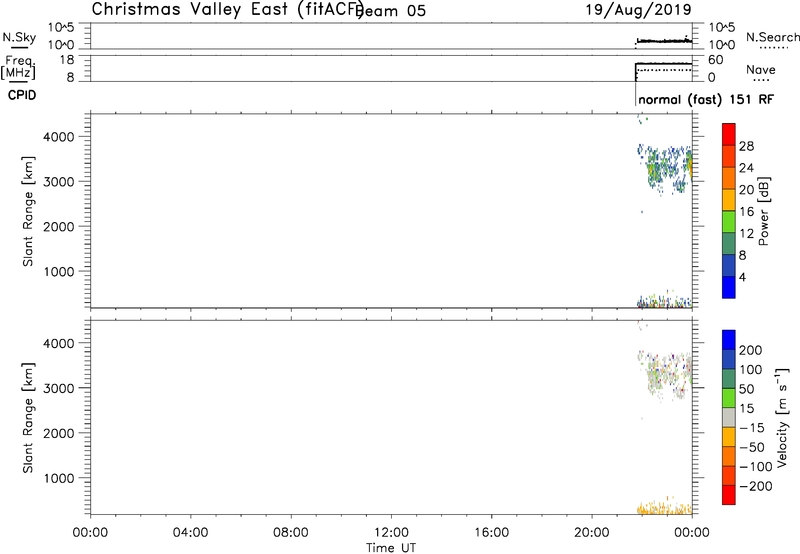Click the '1000' tick in the power panel
This screenshot has height=554, width=800.
59,271
